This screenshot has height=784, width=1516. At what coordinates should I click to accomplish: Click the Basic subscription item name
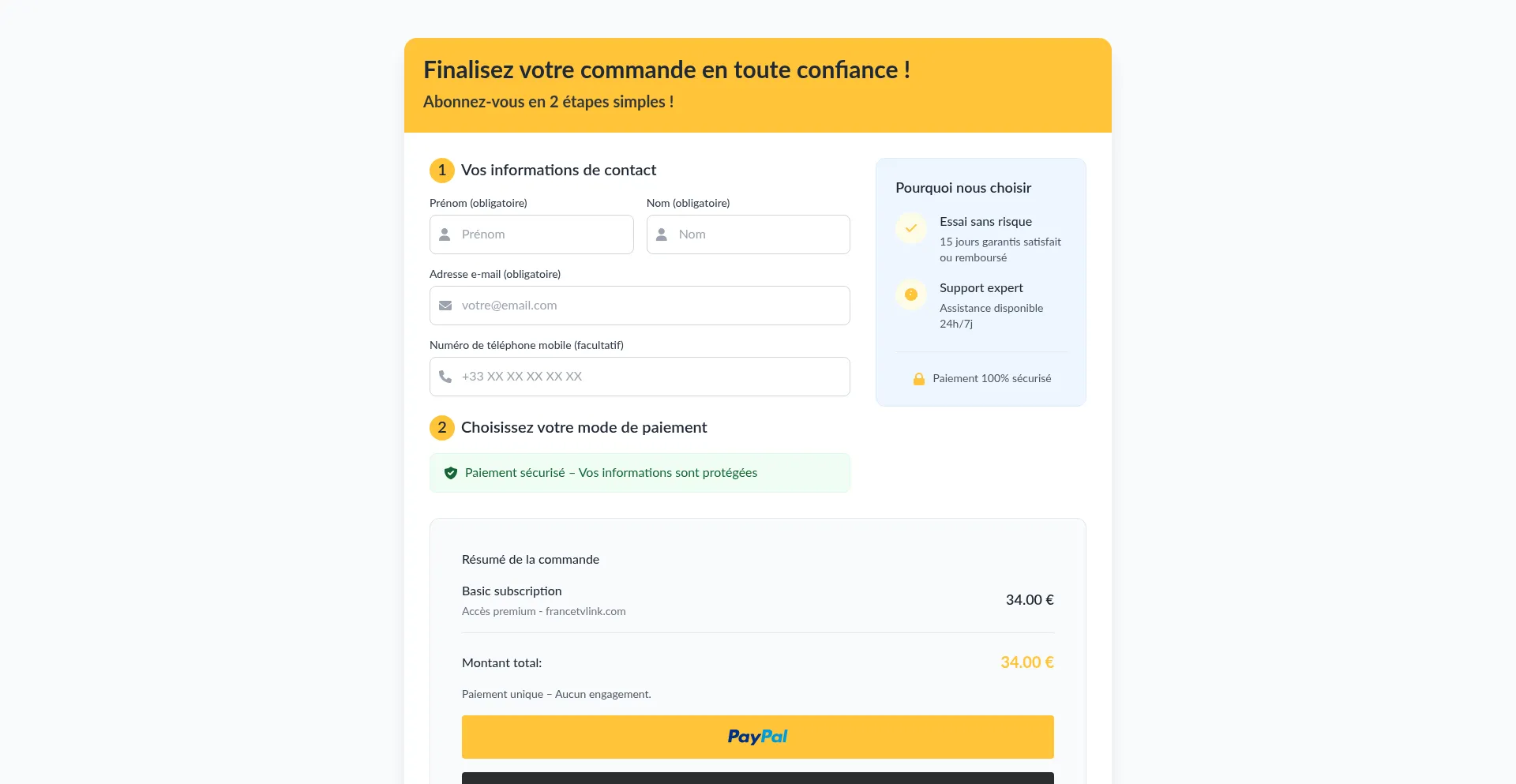tap(512, 591)
